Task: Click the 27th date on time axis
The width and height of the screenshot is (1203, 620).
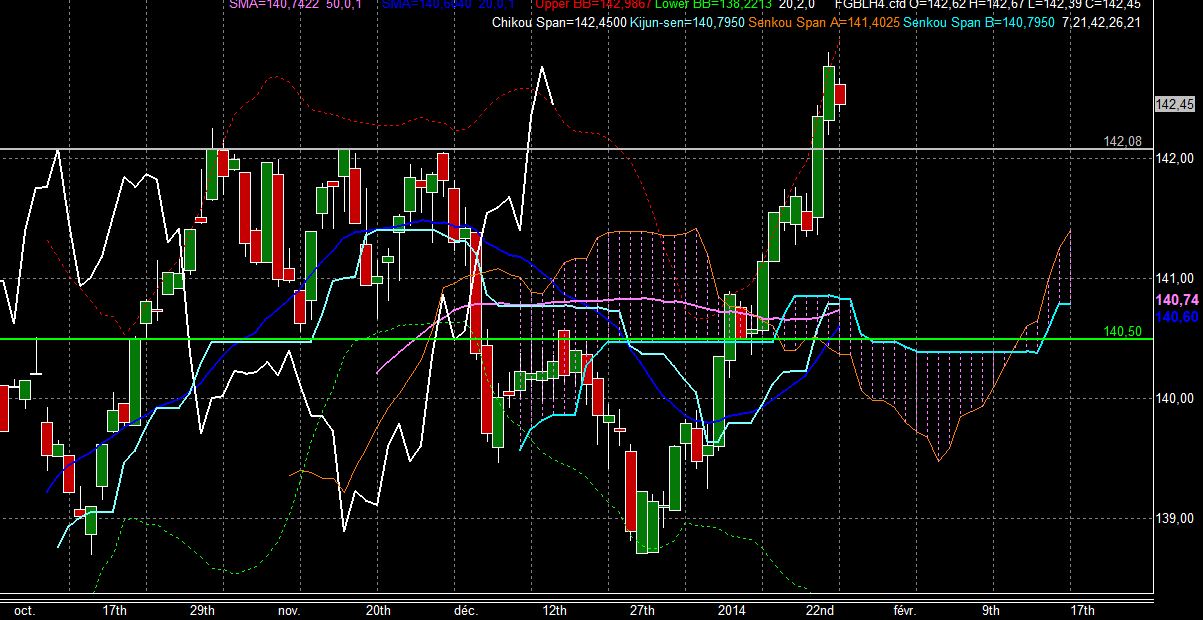Action: coord(643,610)
